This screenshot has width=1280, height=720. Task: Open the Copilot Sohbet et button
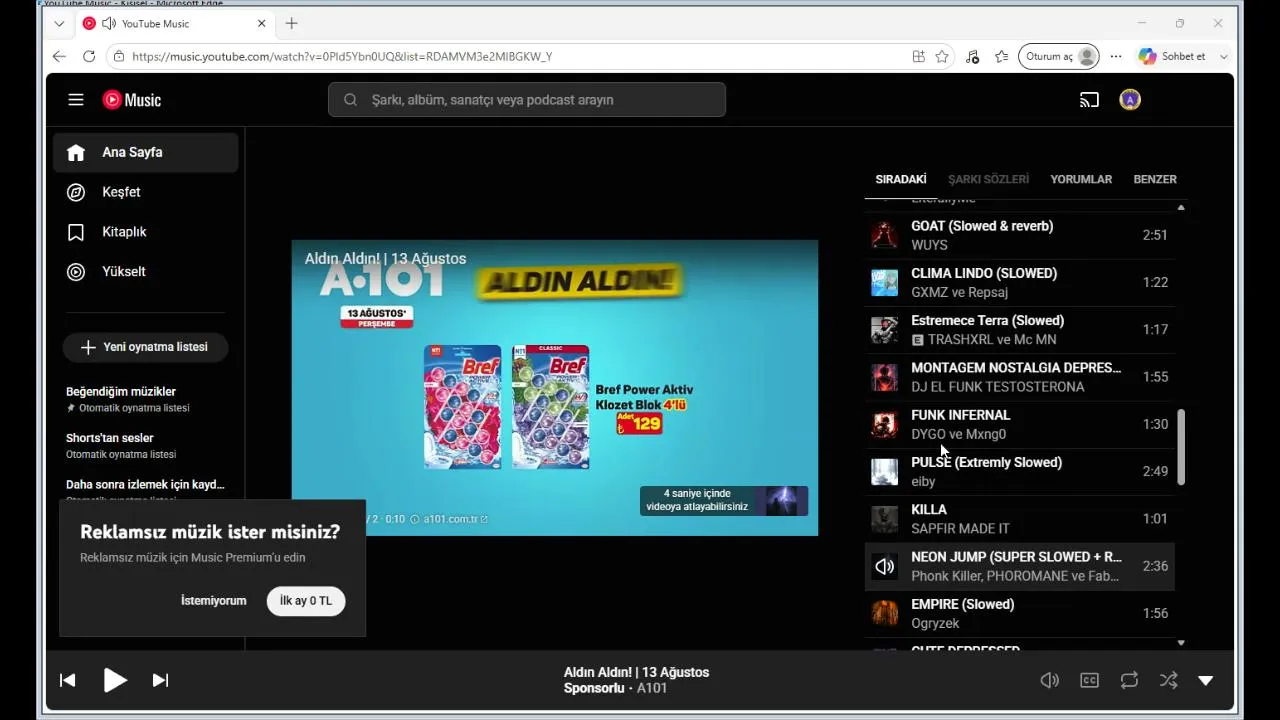tap(1174, 57)
